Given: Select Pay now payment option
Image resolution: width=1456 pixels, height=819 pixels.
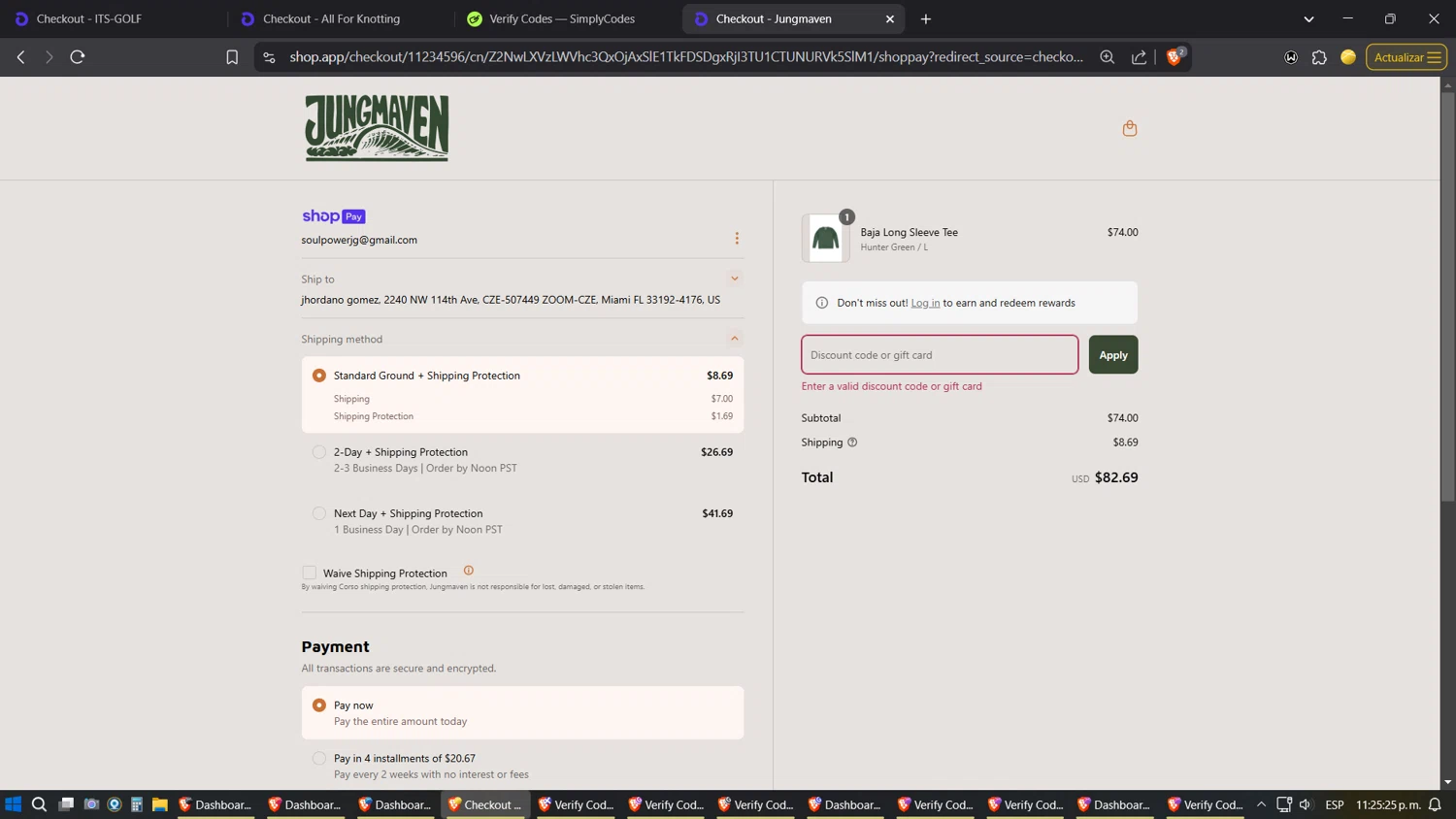Looking at the screenshot, I should [319, 705].
